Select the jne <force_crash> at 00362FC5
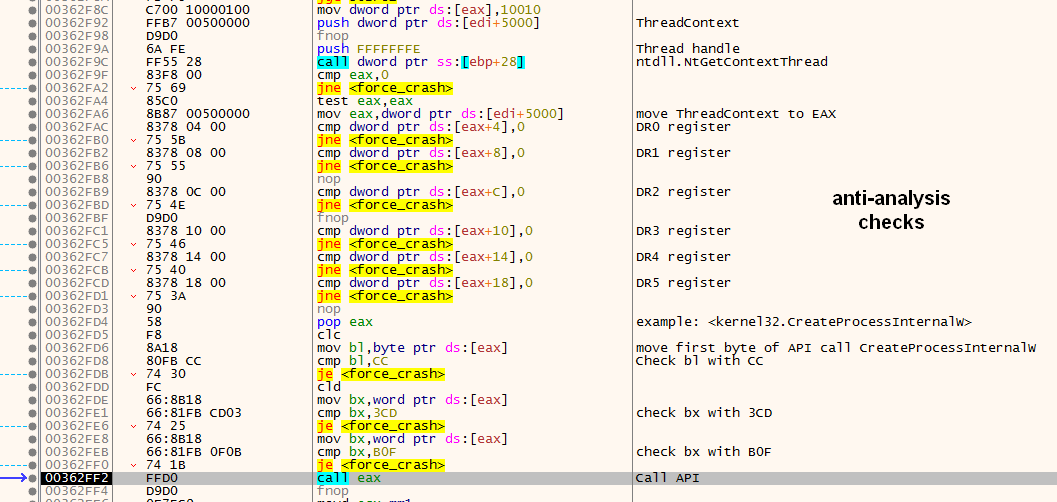 click(x=384, y=244)
